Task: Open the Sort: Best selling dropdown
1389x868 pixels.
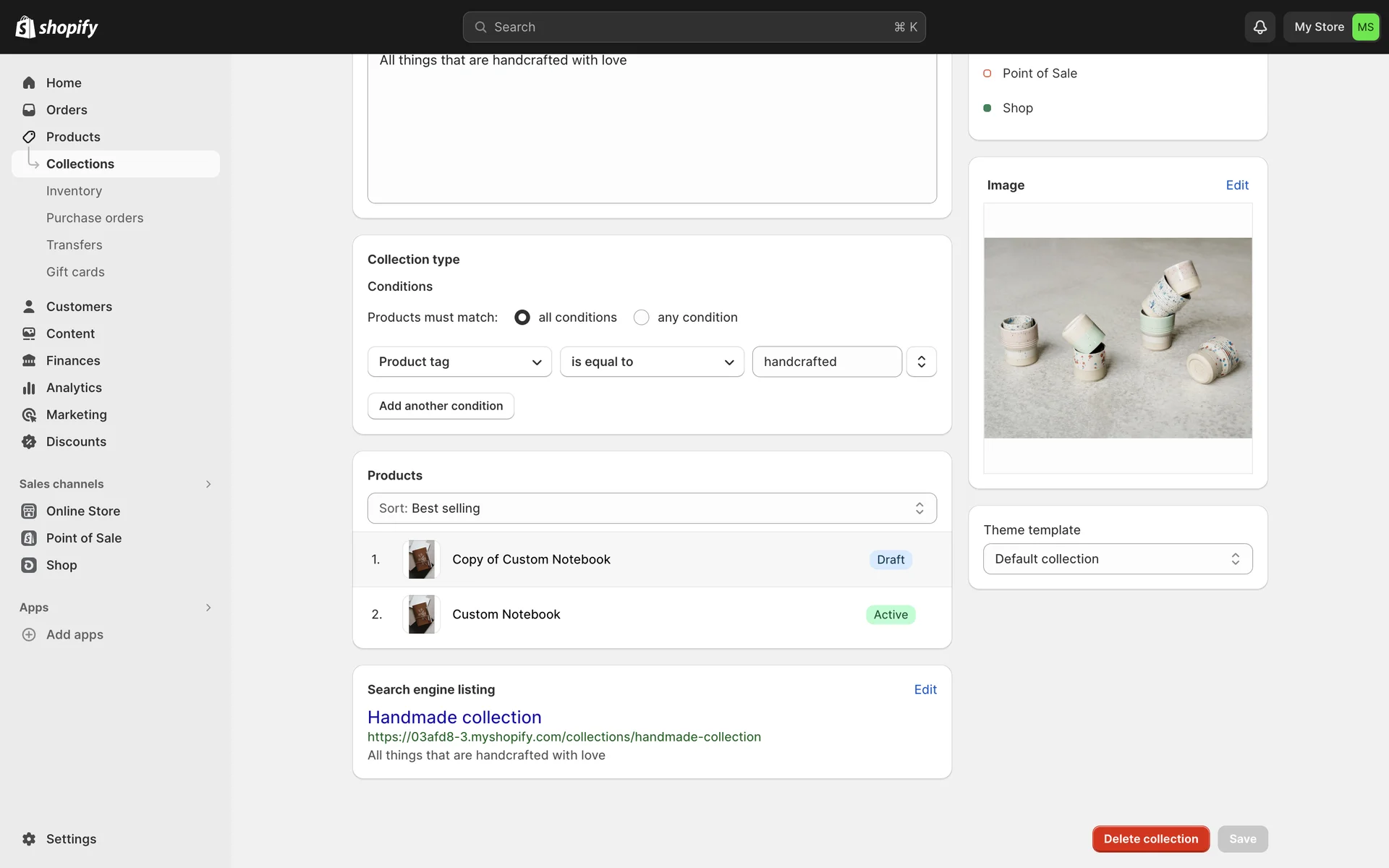Action: click(651, 509)
